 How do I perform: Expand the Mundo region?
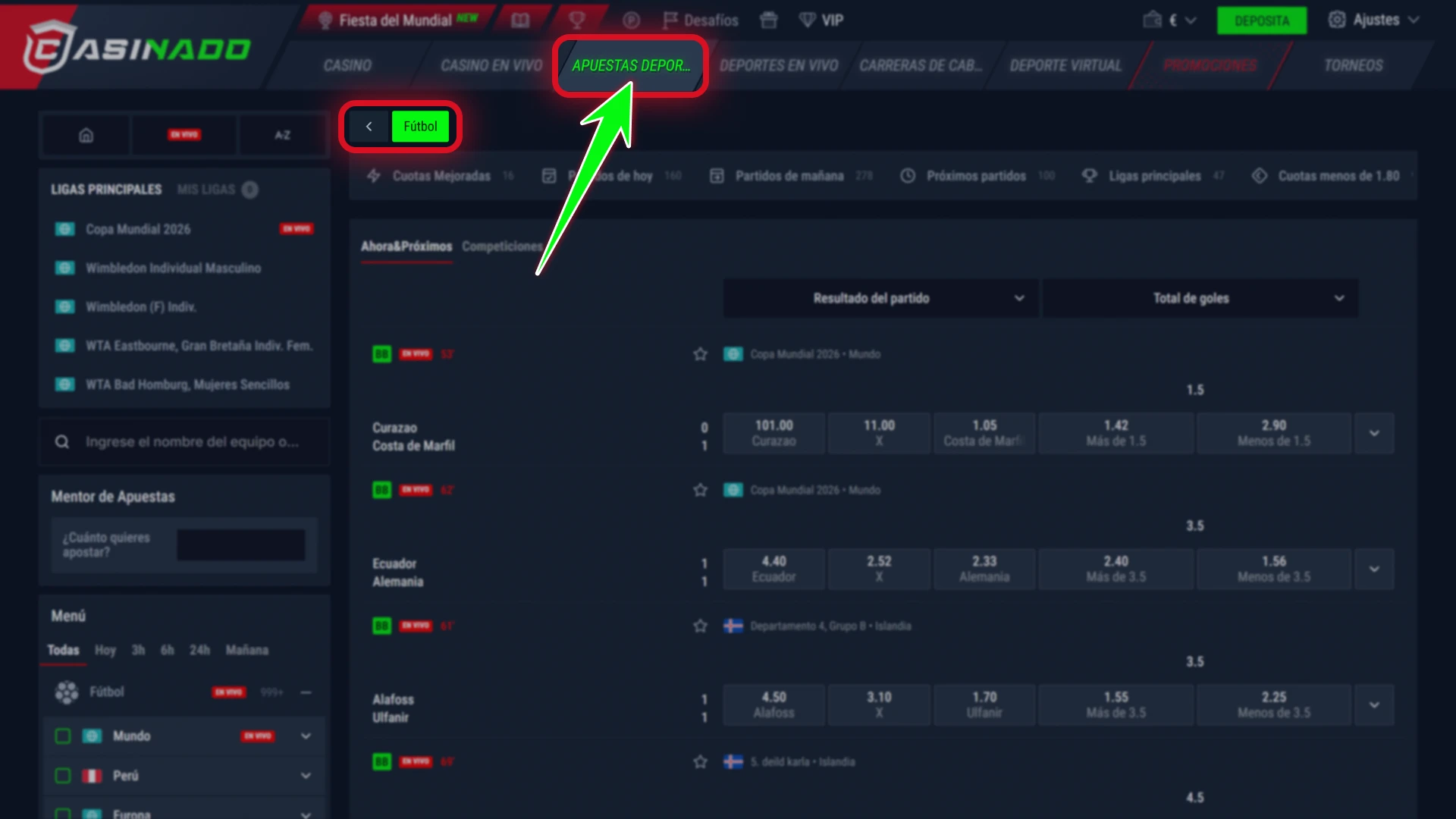(x=306, y=736)
